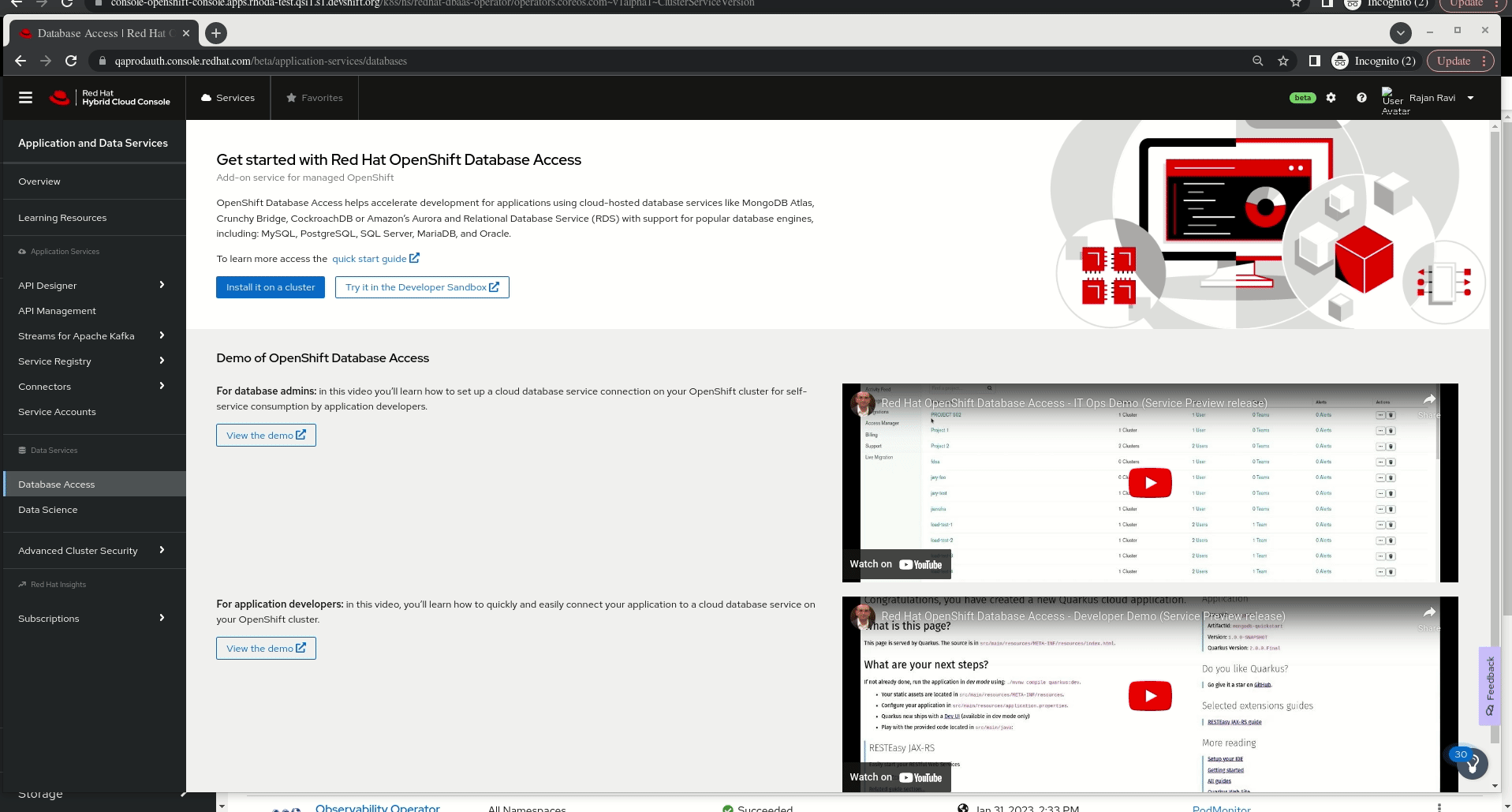
Task: View the demo for application developers
Action: tap(266, 649)
